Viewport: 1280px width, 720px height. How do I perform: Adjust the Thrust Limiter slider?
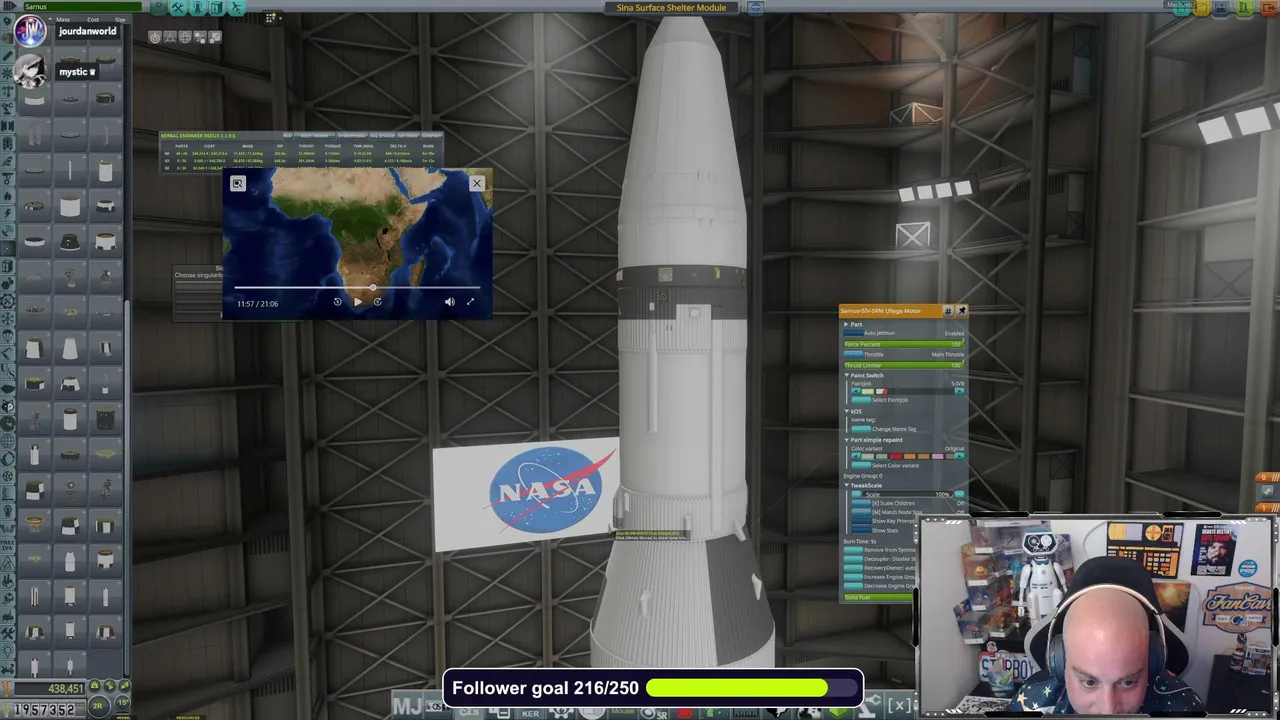pyautogui.click(x=903, y=365)
